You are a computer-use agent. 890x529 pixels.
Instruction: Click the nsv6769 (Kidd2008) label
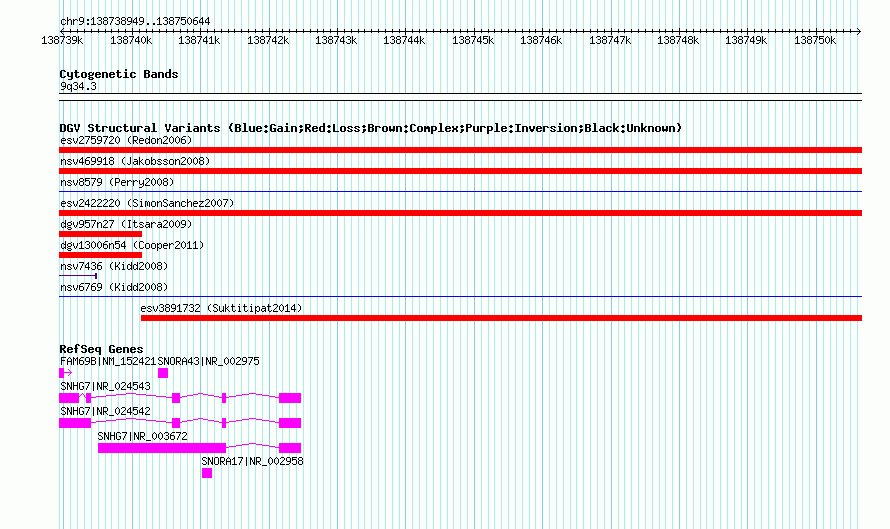114,287
